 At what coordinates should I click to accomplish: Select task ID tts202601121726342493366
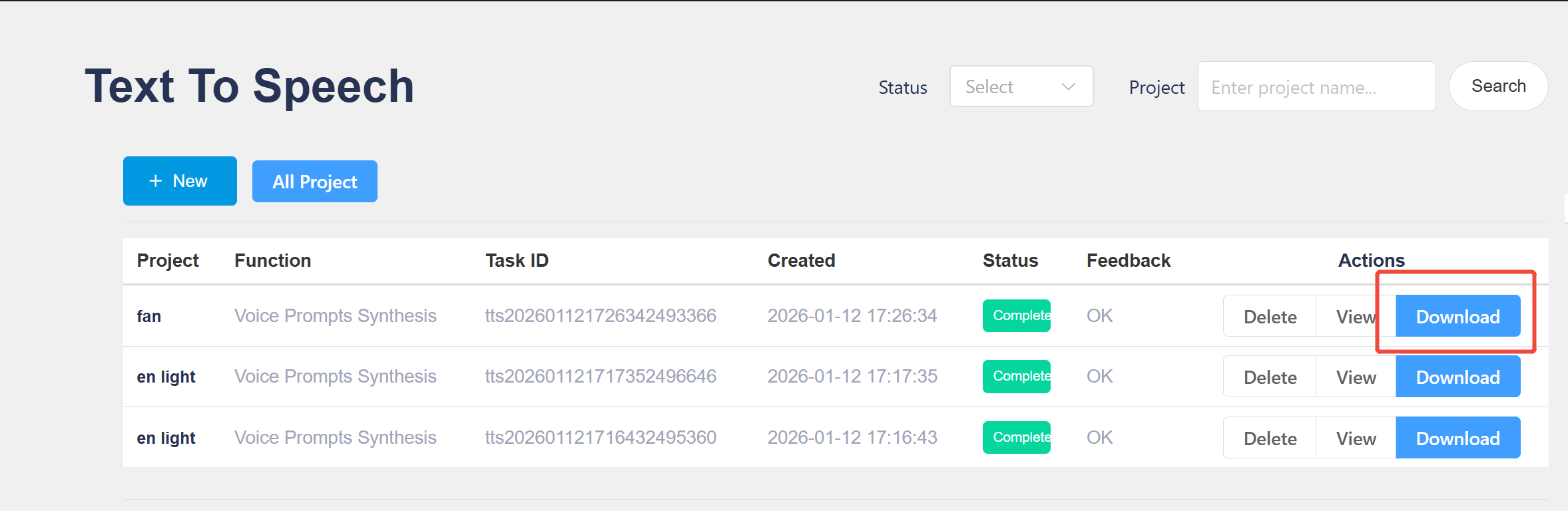click(600, 315)
